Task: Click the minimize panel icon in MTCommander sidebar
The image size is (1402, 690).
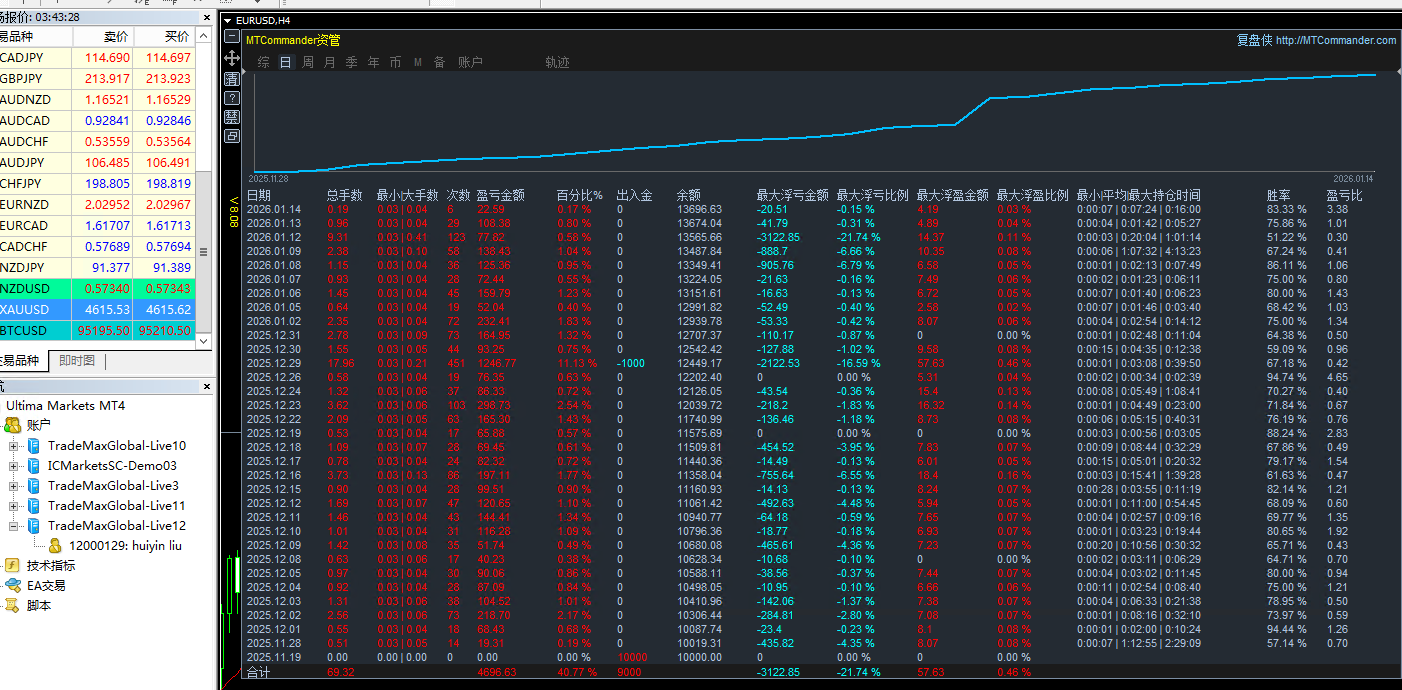Action: click(x=232, y=38)
